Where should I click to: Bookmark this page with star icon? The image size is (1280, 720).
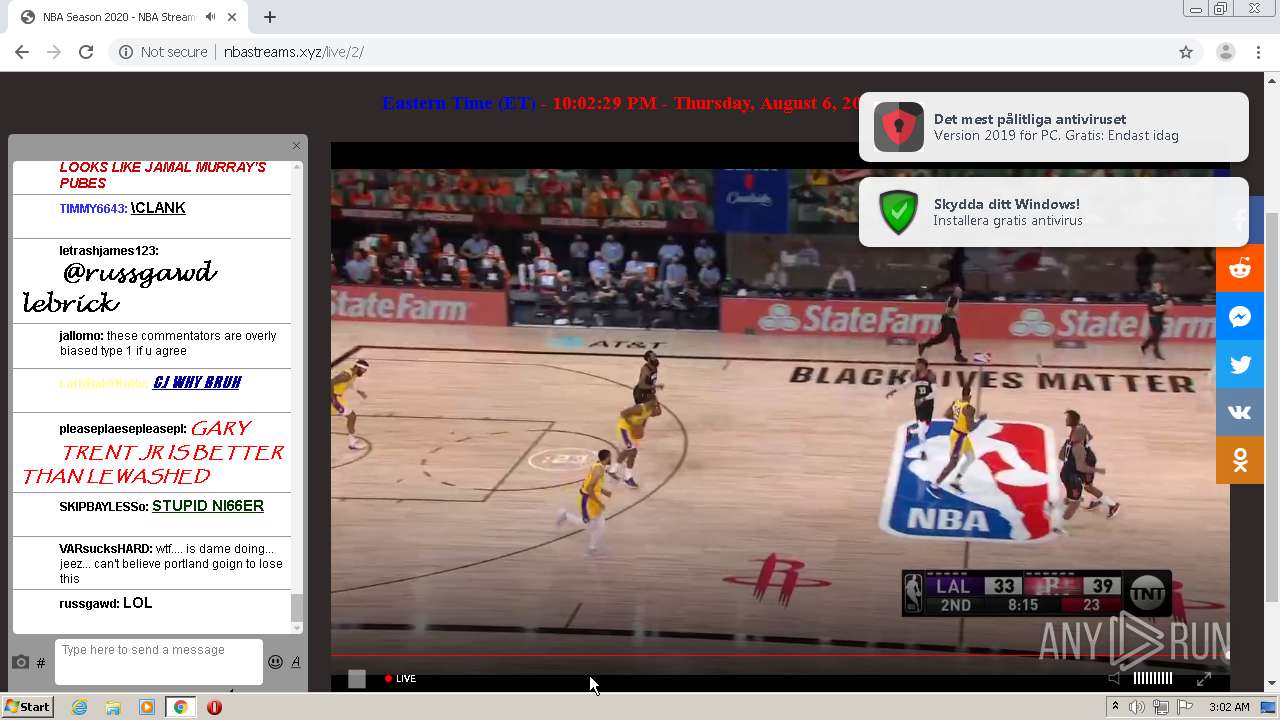[1186, 52]
